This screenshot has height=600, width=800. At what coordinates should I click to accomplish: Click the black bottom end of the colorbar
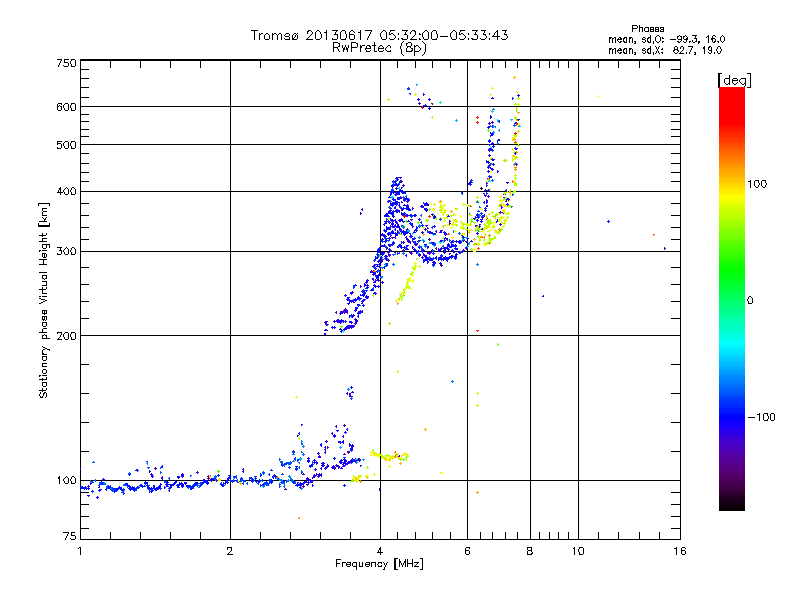pos(732,503)
